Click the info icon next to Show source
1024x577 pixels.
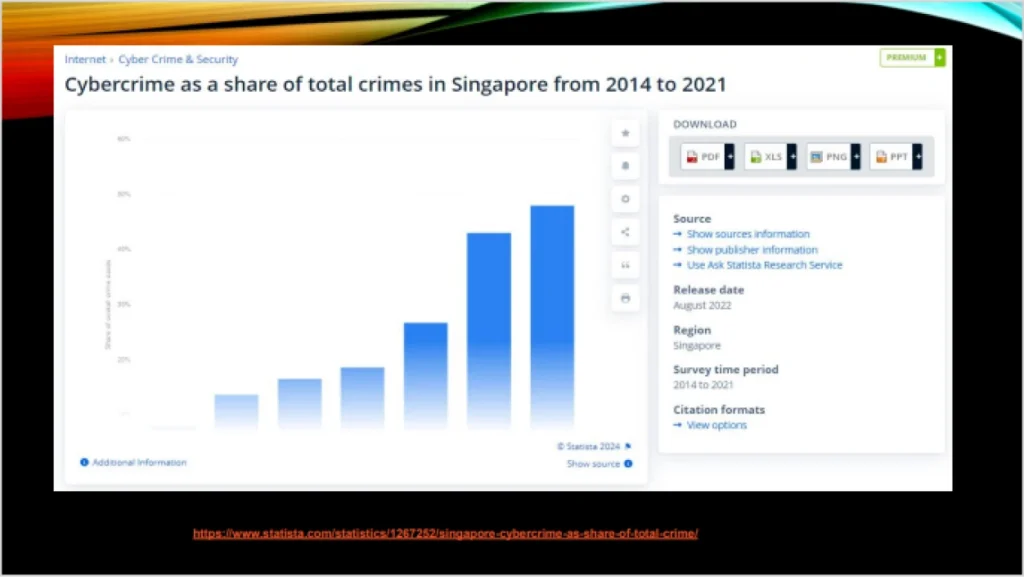(x=628, y=463)
